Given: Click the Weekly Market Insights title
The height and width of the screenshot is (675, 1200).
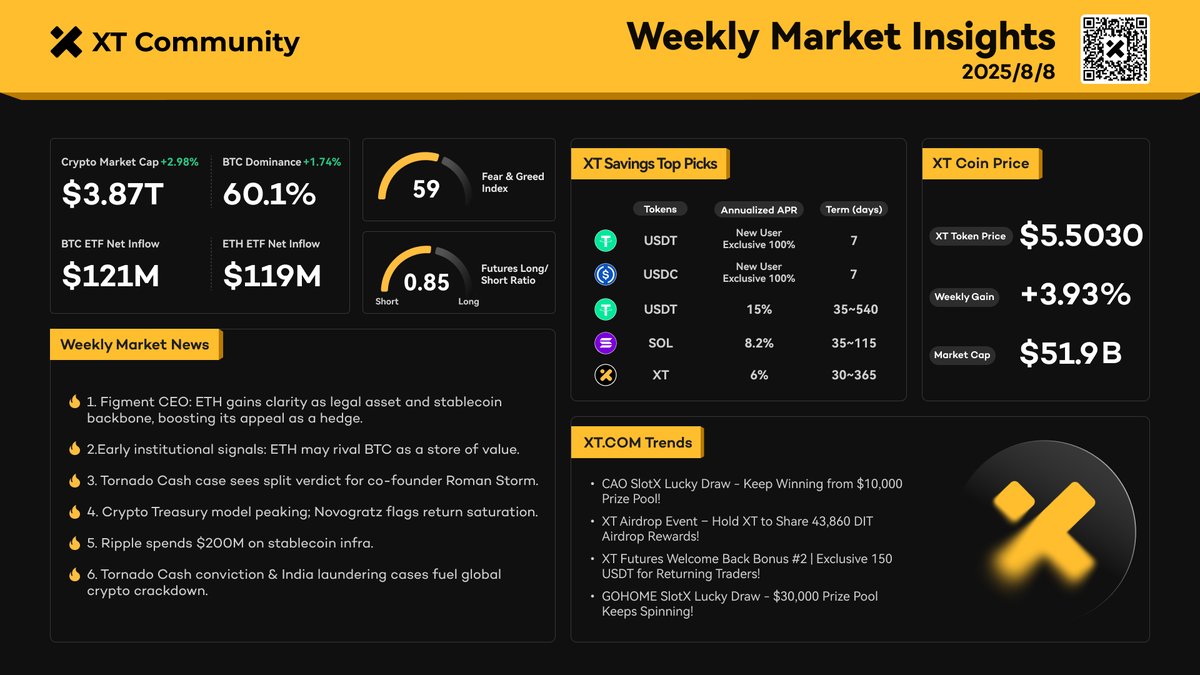Looking at the screenshot, I should point(841,37).
